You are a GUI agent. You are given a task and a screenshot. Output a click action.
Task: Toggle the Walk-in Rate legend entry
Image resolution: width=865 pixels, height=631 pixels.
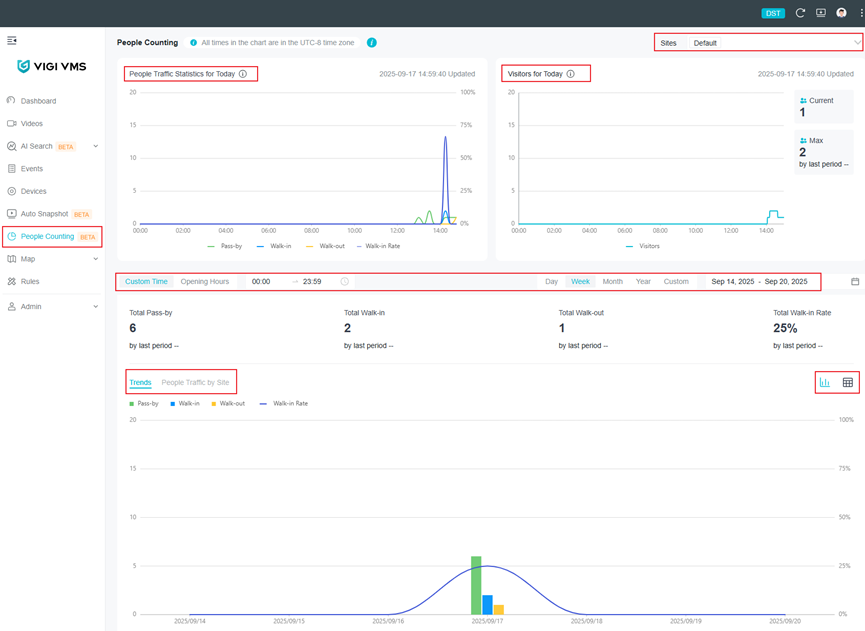coord(287,403)
